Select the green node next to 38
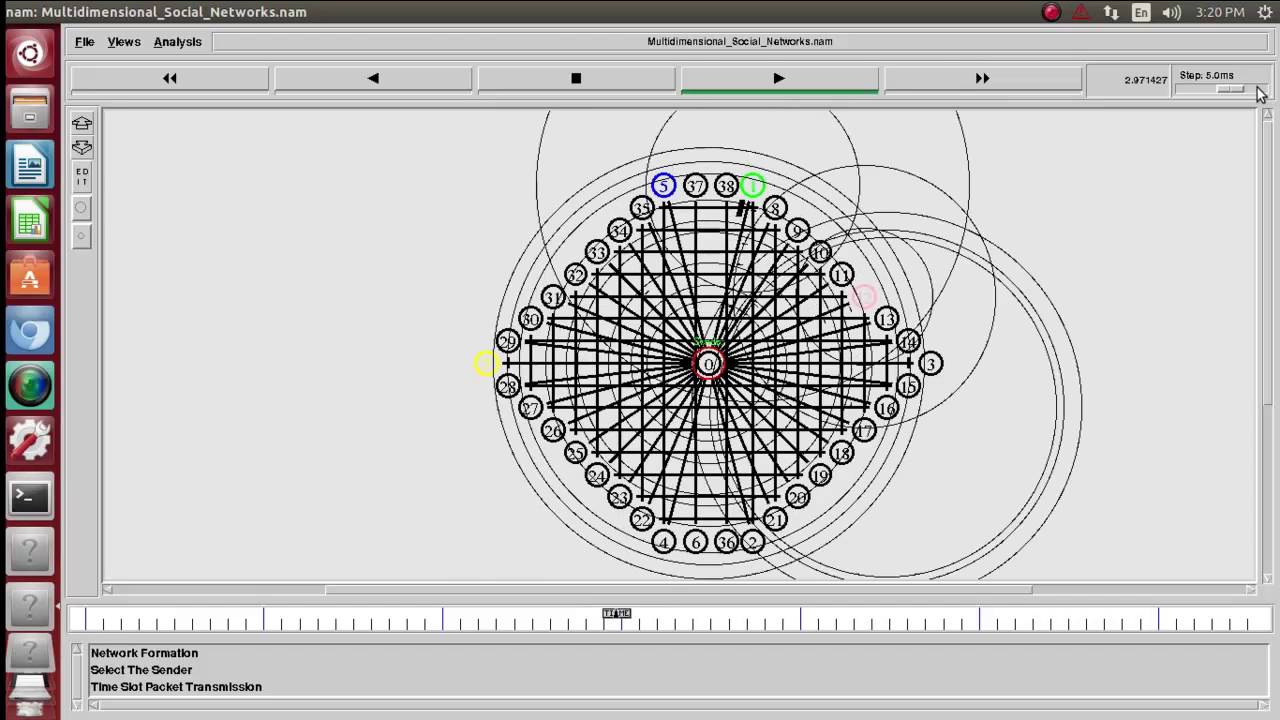Image resolution: width=1280 pixels, height=720 pixels. coord(754,185)
